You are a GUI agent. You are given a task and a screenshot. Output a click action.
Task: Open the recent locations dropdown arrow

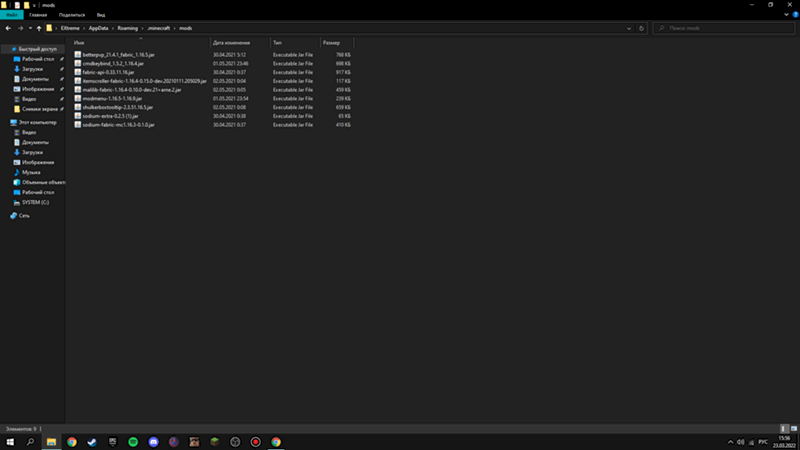pyautogui.click(x=28, y=28)
